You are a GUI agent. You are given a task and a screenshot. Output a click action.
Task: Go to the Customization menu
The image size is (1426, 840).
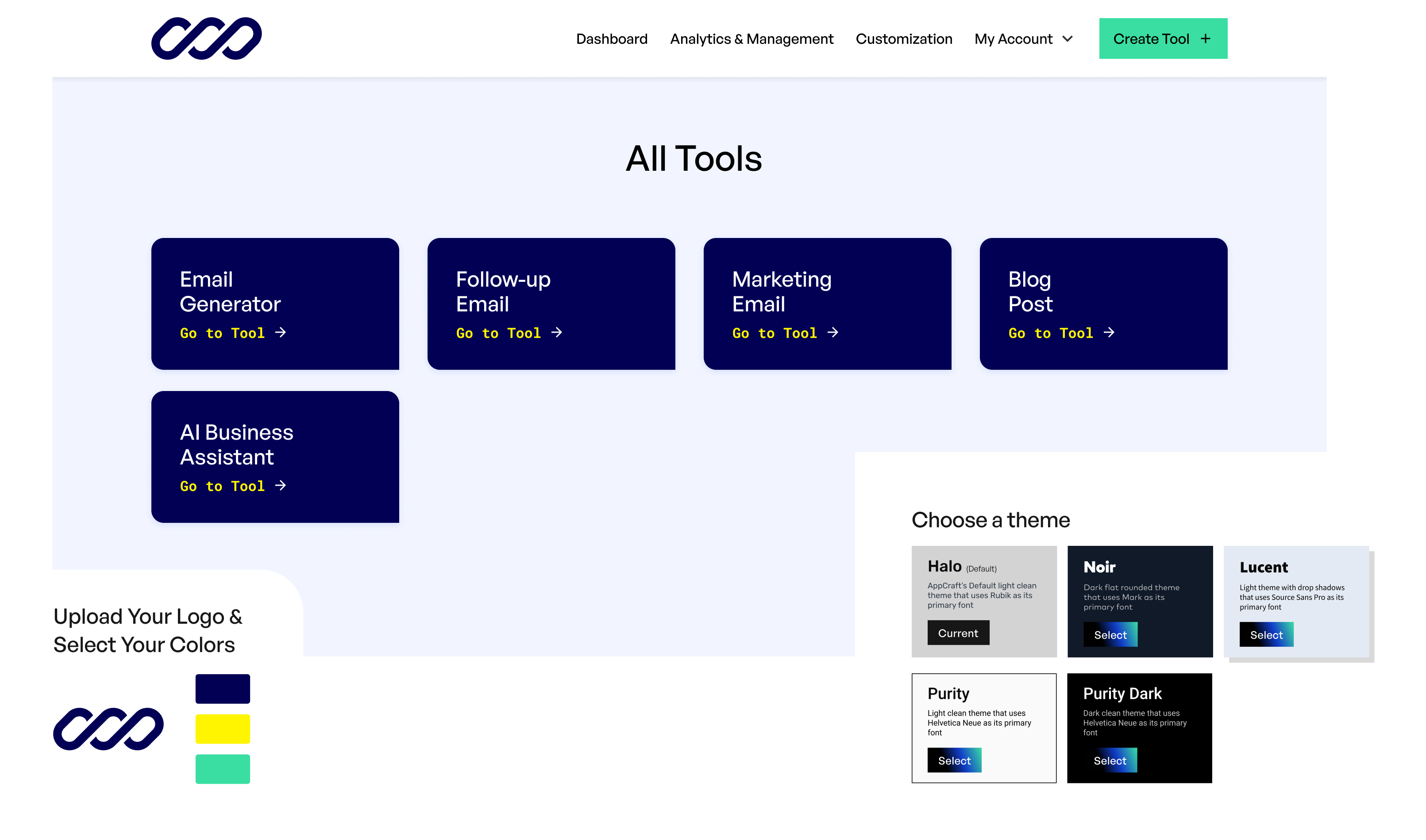(904, 38)
